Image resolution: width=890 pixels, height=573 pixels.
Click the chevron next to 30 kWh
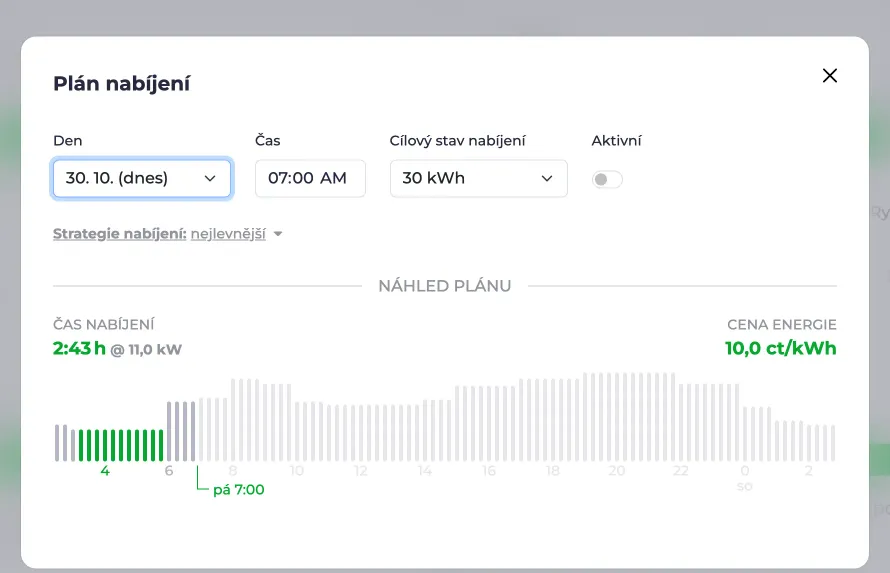tap(547, 178)
